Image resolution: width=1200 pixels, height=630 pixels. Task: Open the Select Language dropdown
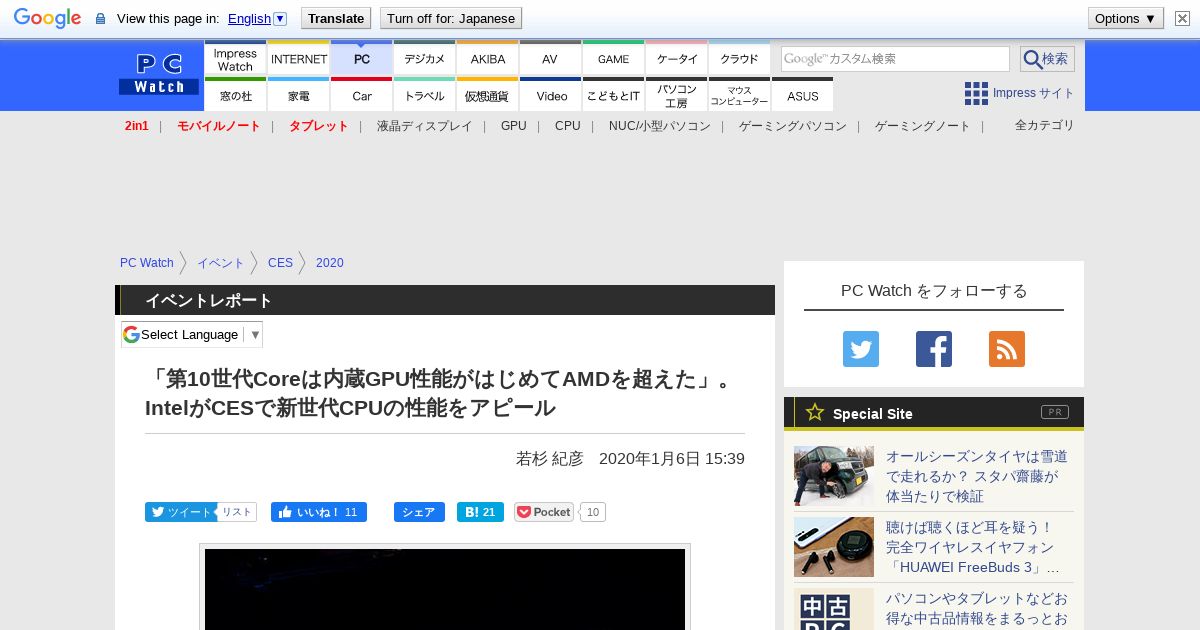(x=192, y=334)
